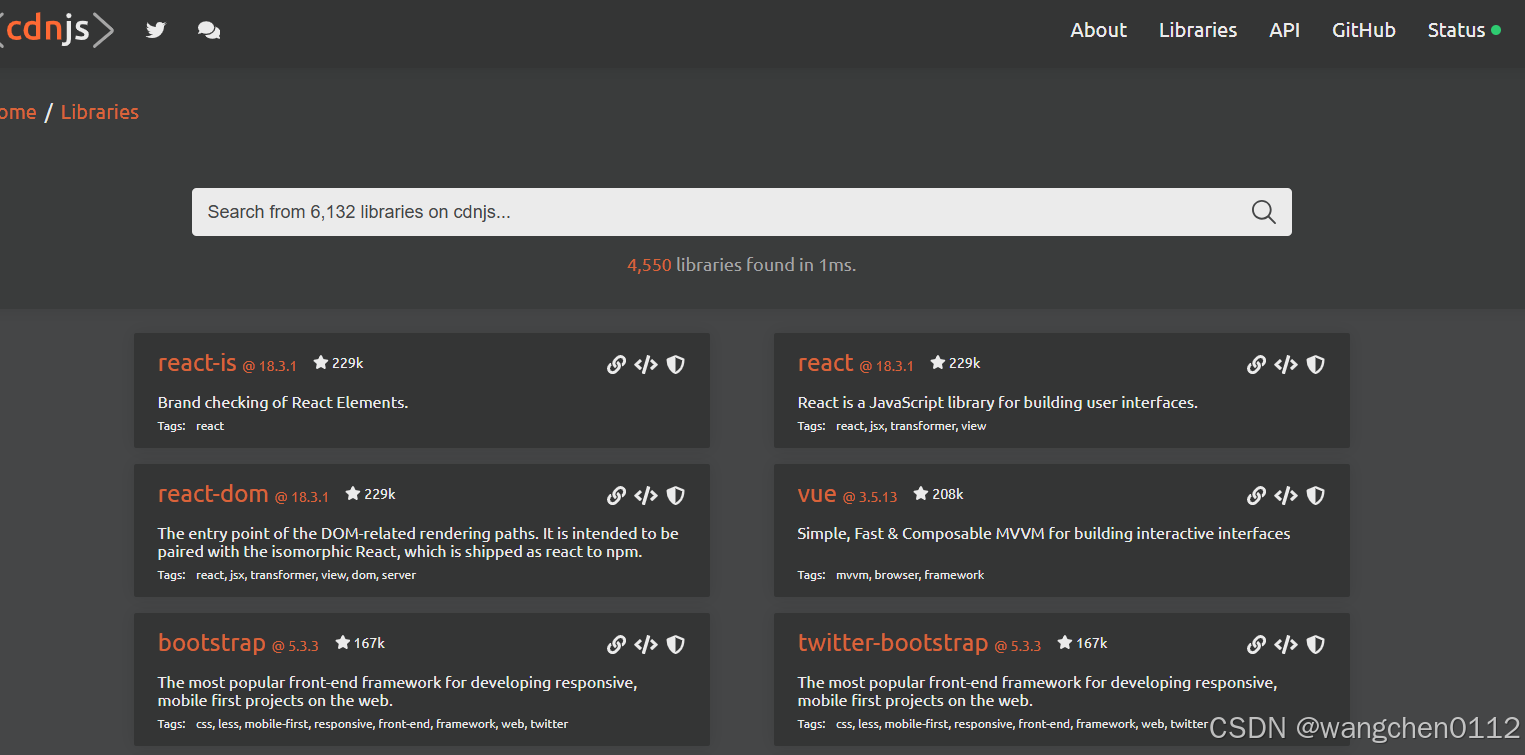Copy script tag icon for react-is
The height and width of the screenshot is (755, 1525).
(646, 365)
